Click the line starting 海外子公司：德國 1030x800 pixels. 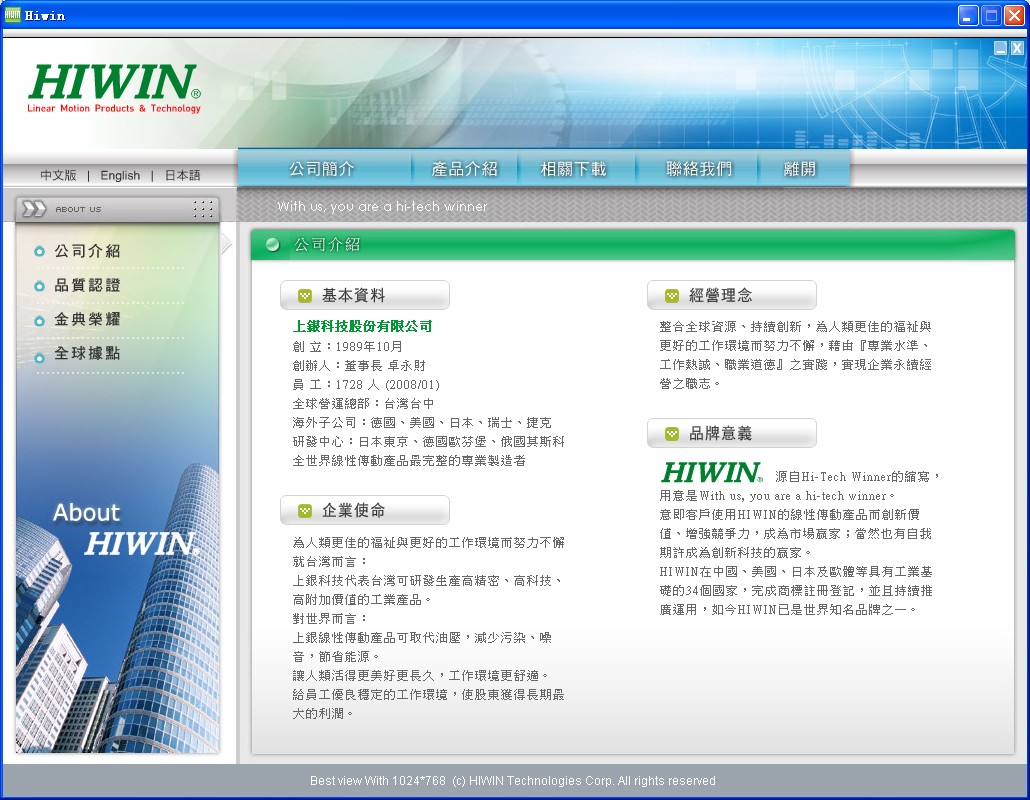click(422, 423)
